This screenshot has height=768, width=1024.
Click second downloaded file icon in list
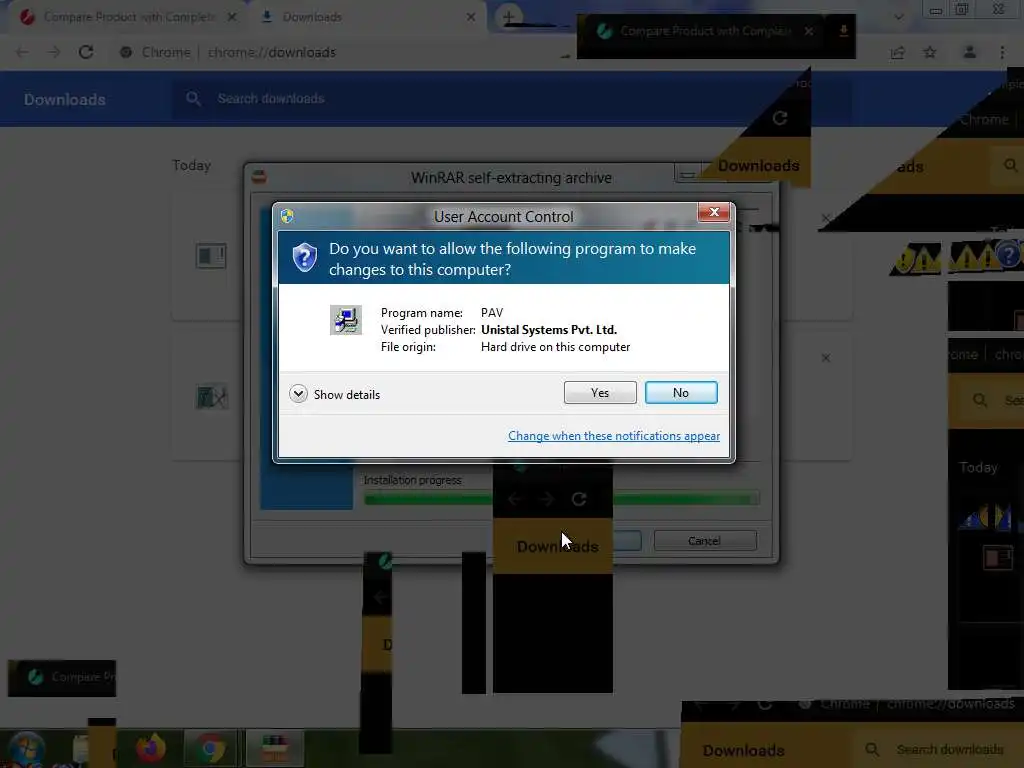coord(212,396)
